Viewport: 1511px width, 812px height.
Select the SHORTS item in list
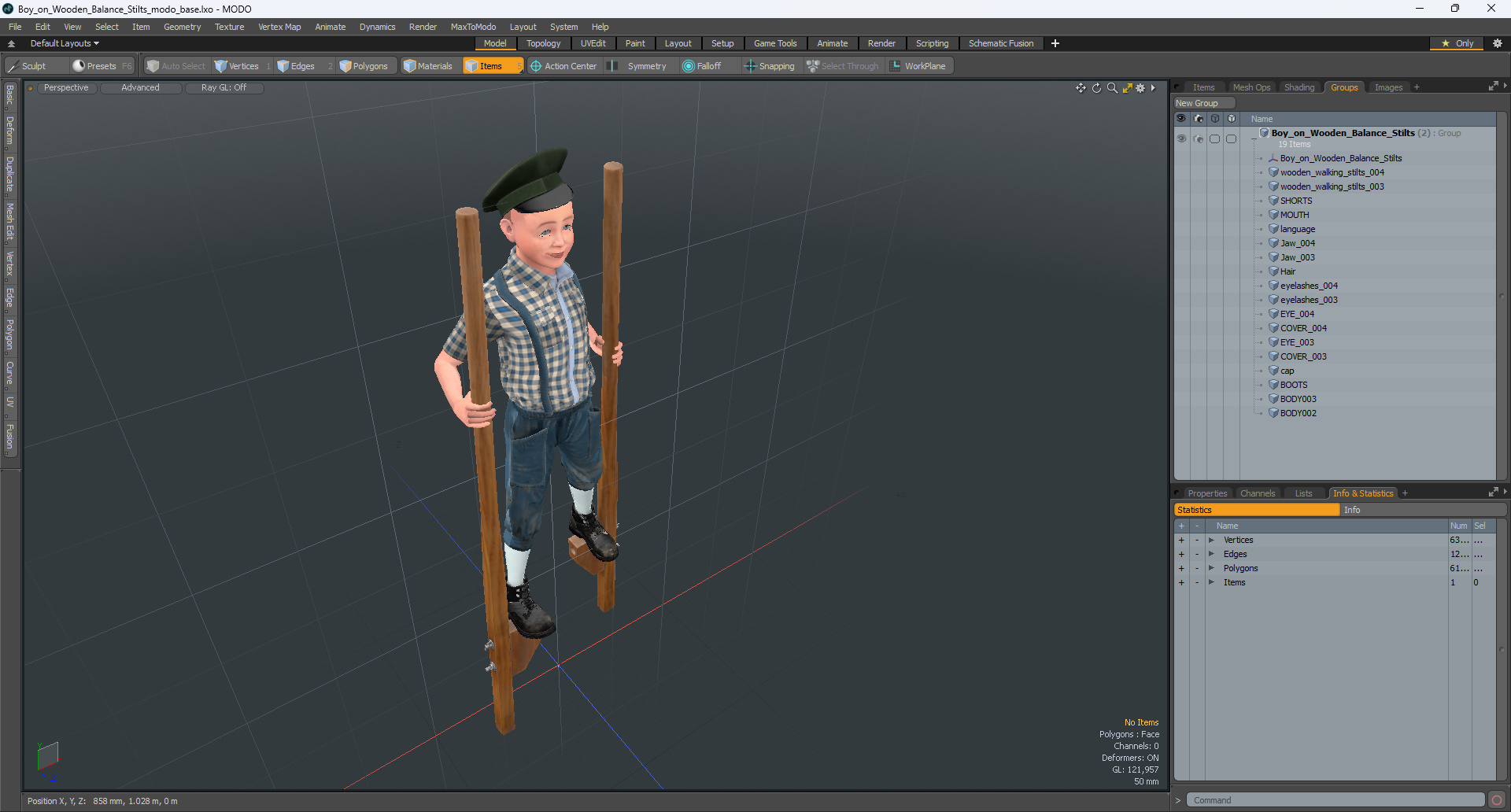1296,201
